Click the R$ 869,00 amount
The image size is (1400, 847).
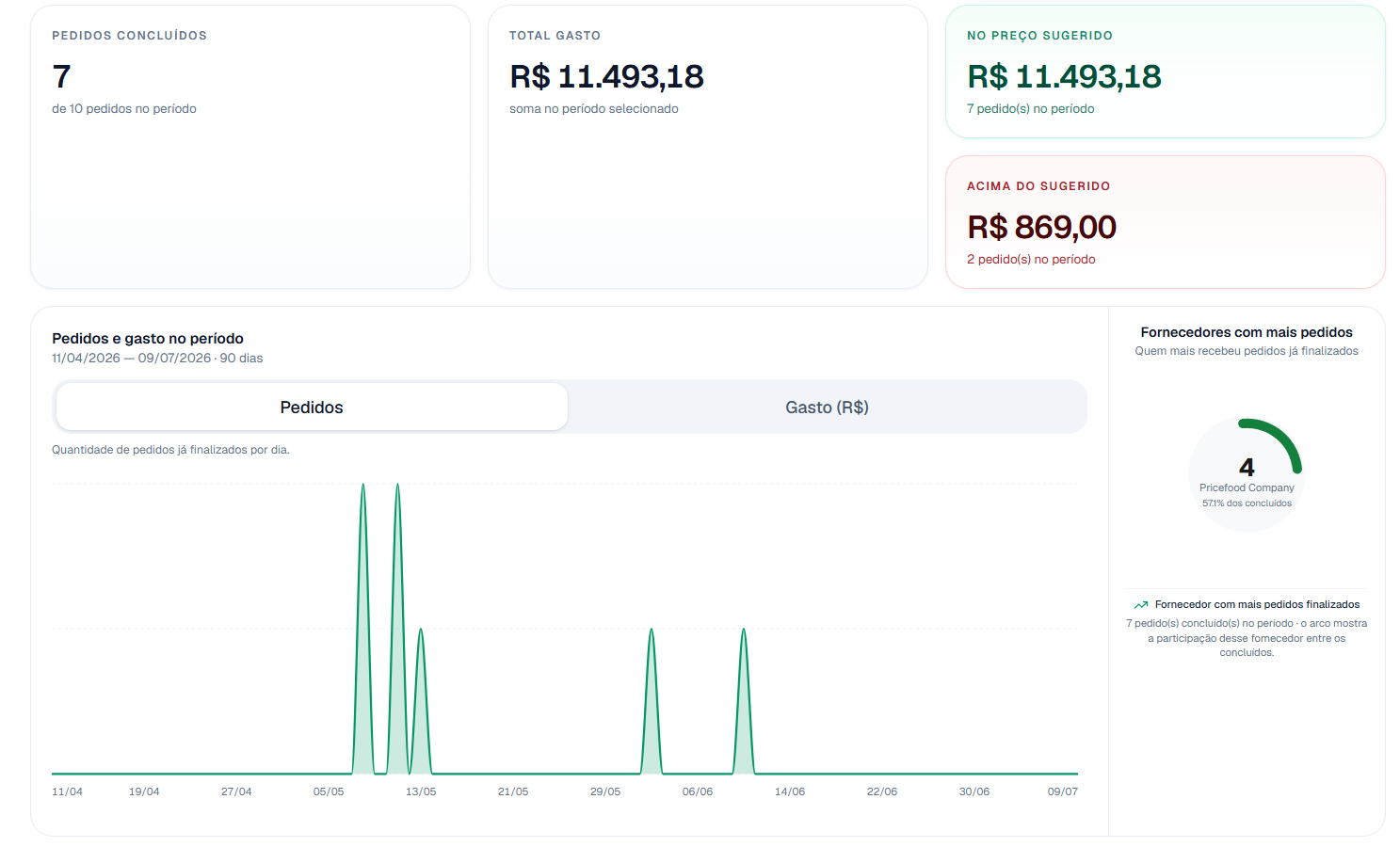click(1041, 227)
